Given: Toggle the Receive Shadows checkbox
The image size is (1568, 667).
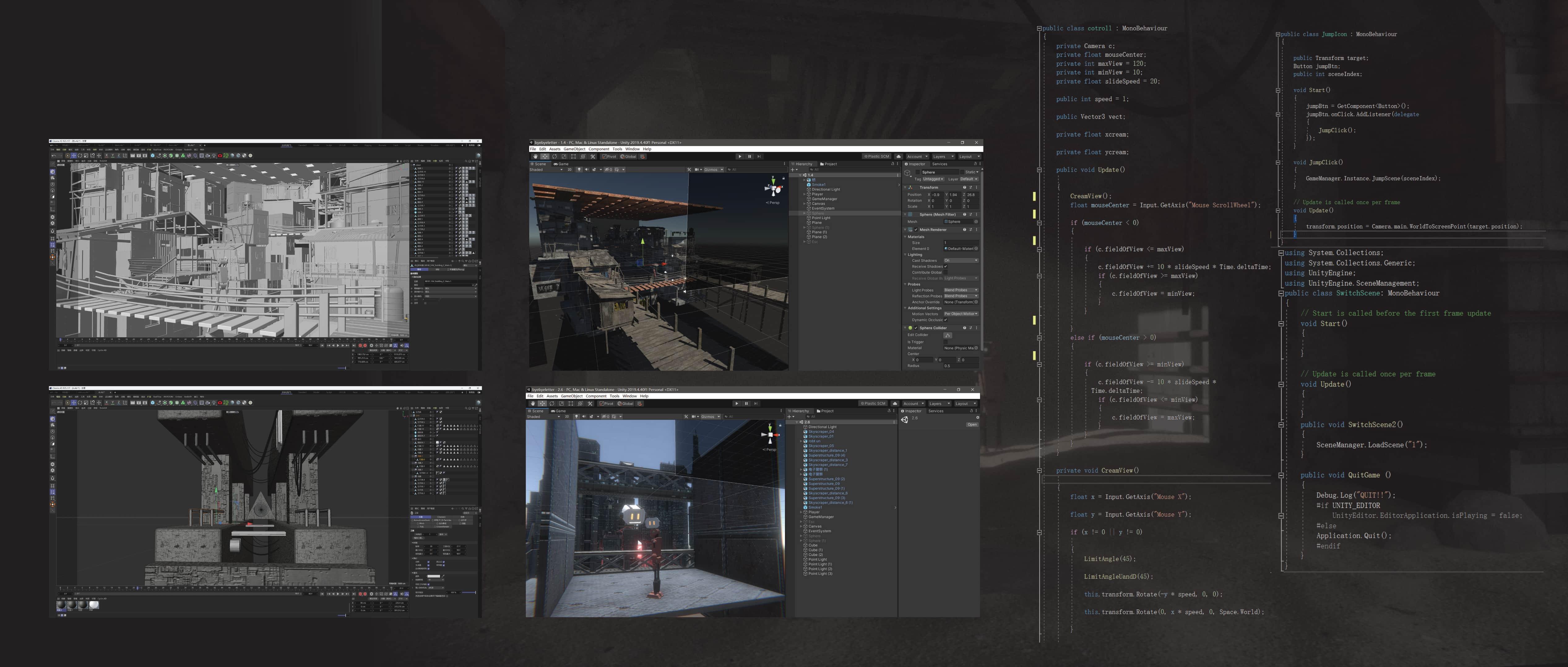Looking at the screenshot, I should coord(945,267).
